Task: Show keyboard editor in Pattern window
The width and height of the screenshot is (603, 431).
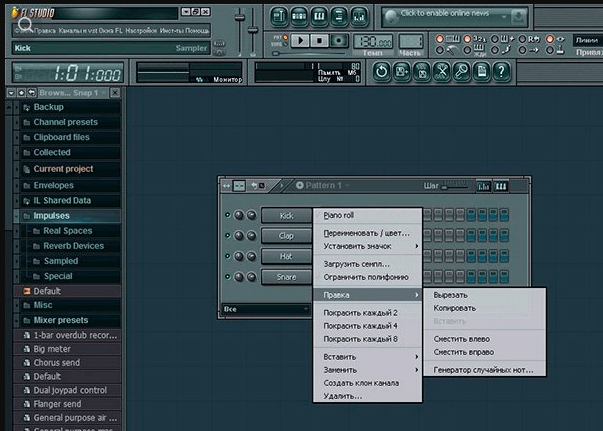Action: coord(501,186)
